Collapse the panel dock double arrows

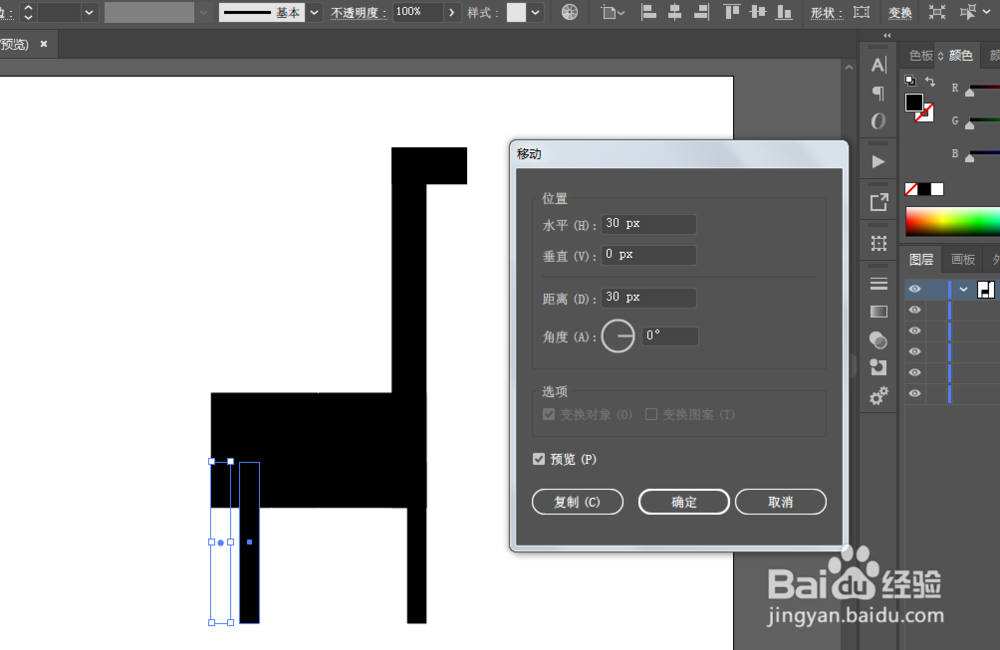coord(887,36)
